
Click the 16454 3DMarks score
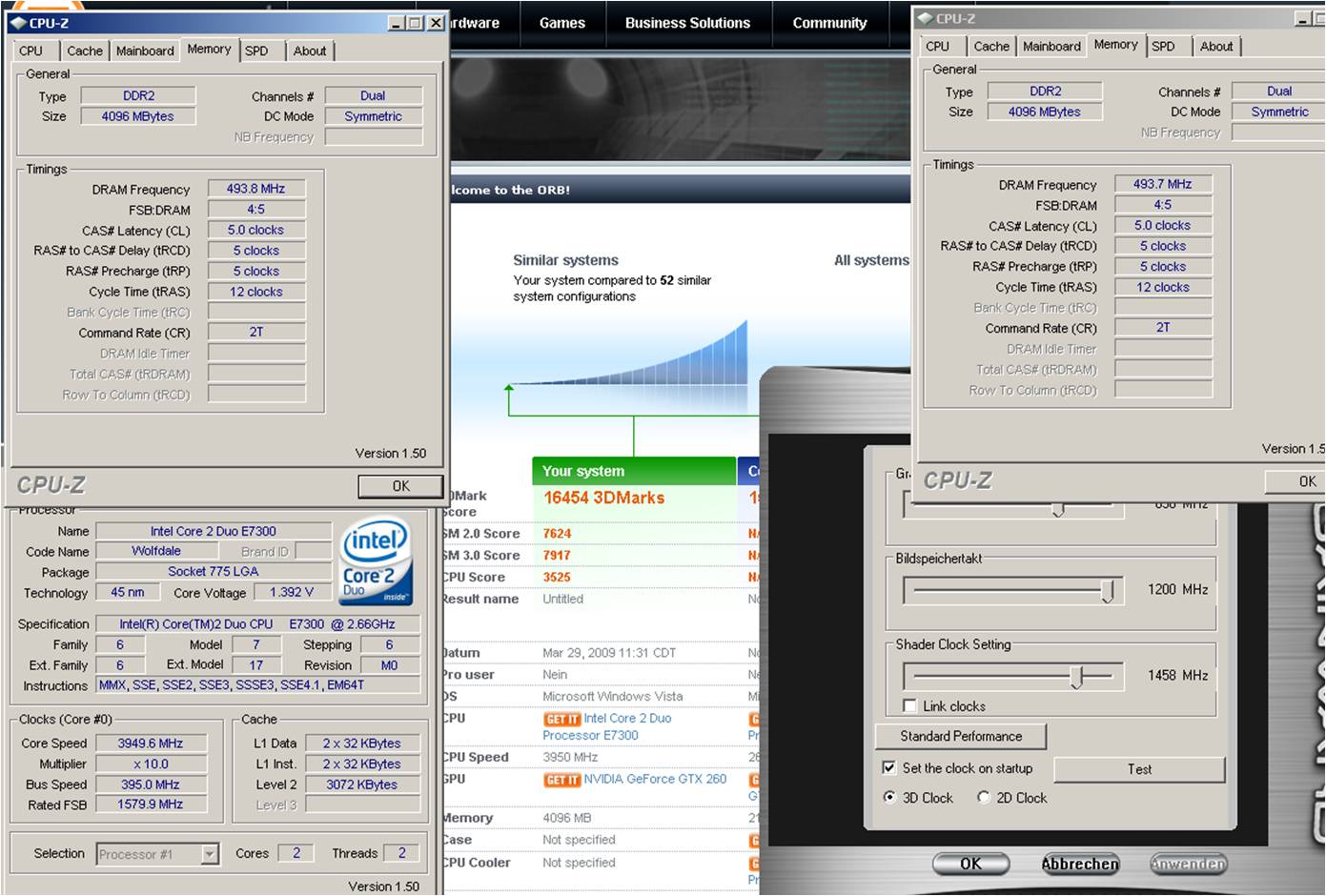coord(604,498)
